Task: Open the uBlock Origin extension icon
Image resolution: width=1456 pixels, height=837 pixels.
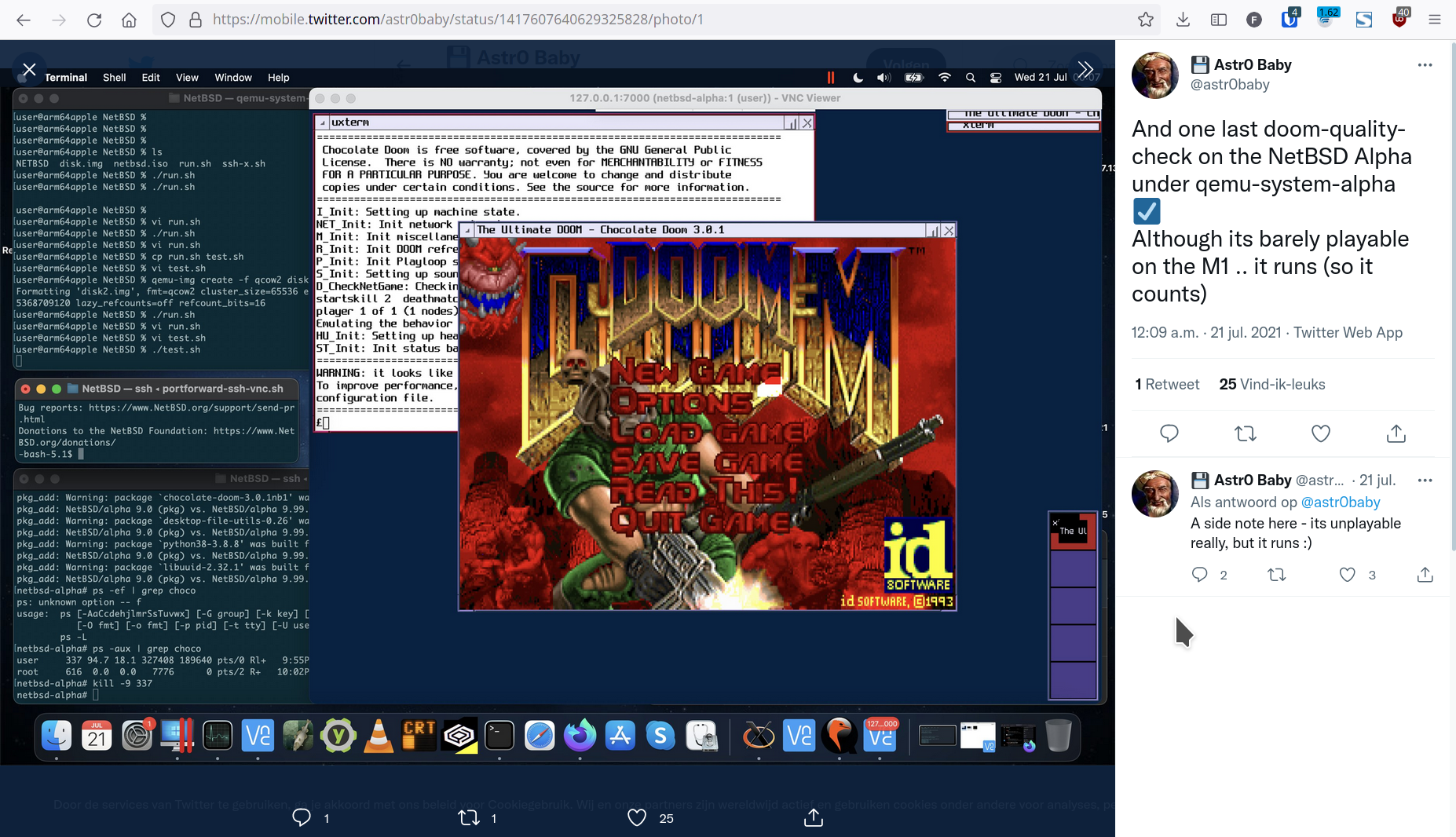Action: [1400, 19]
